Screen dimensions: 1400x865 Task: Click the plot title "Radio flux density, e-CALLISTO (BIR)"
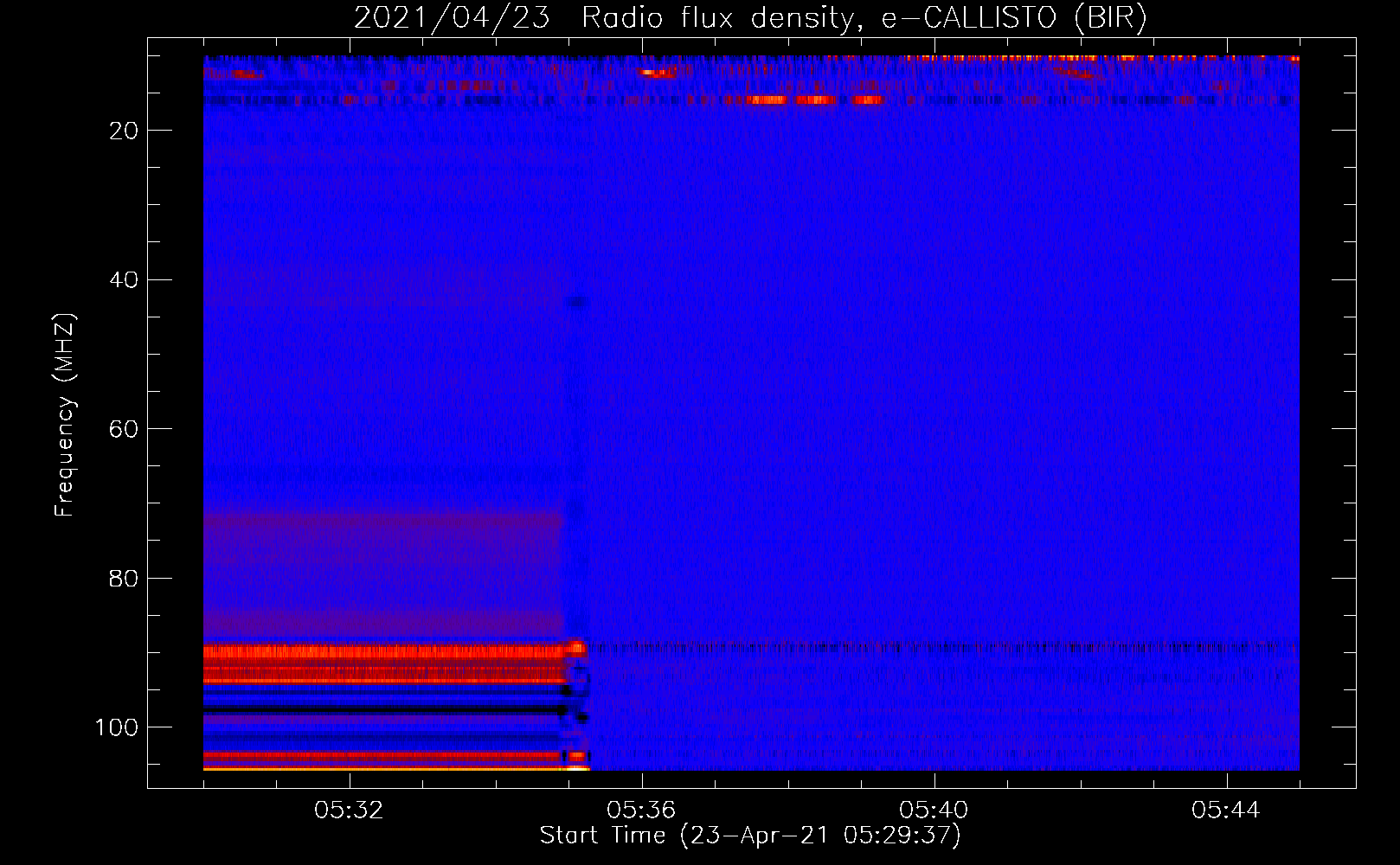coord(864,17)
